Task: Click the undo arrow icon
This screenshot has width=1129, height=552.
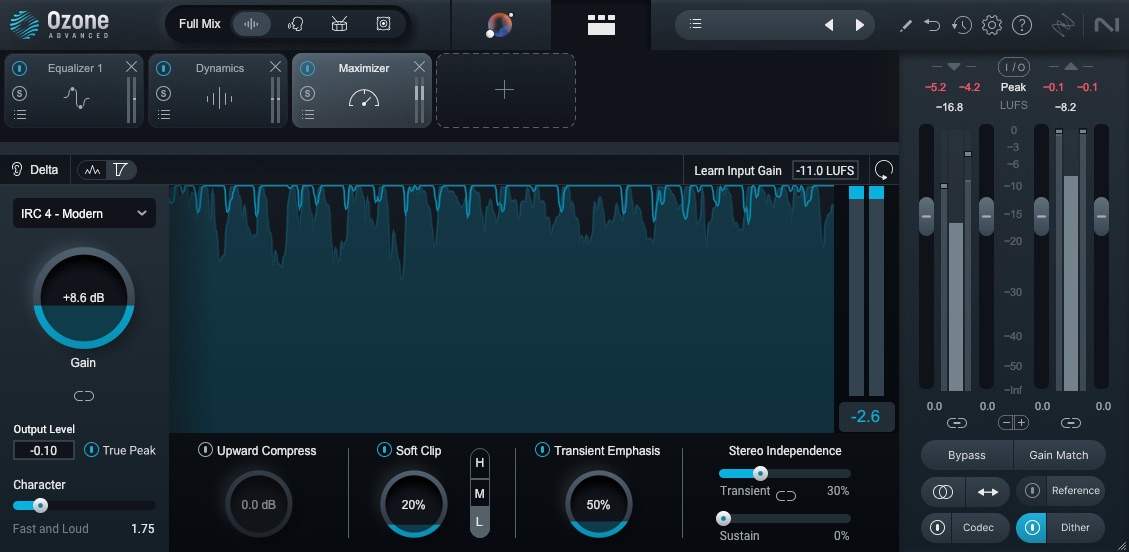Action: [932, 25]
